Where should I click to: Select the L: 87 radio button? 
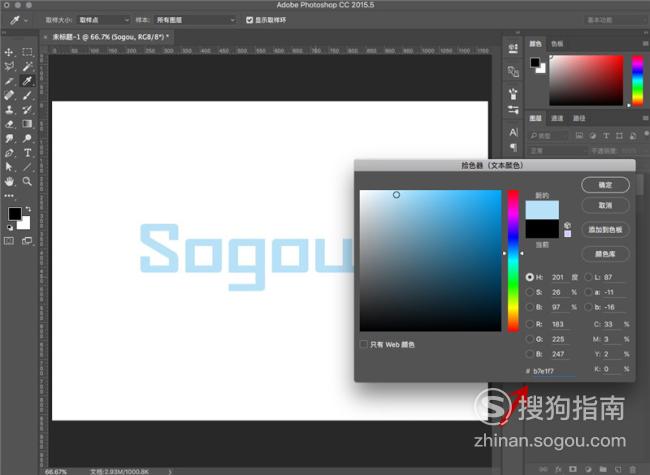588,277
